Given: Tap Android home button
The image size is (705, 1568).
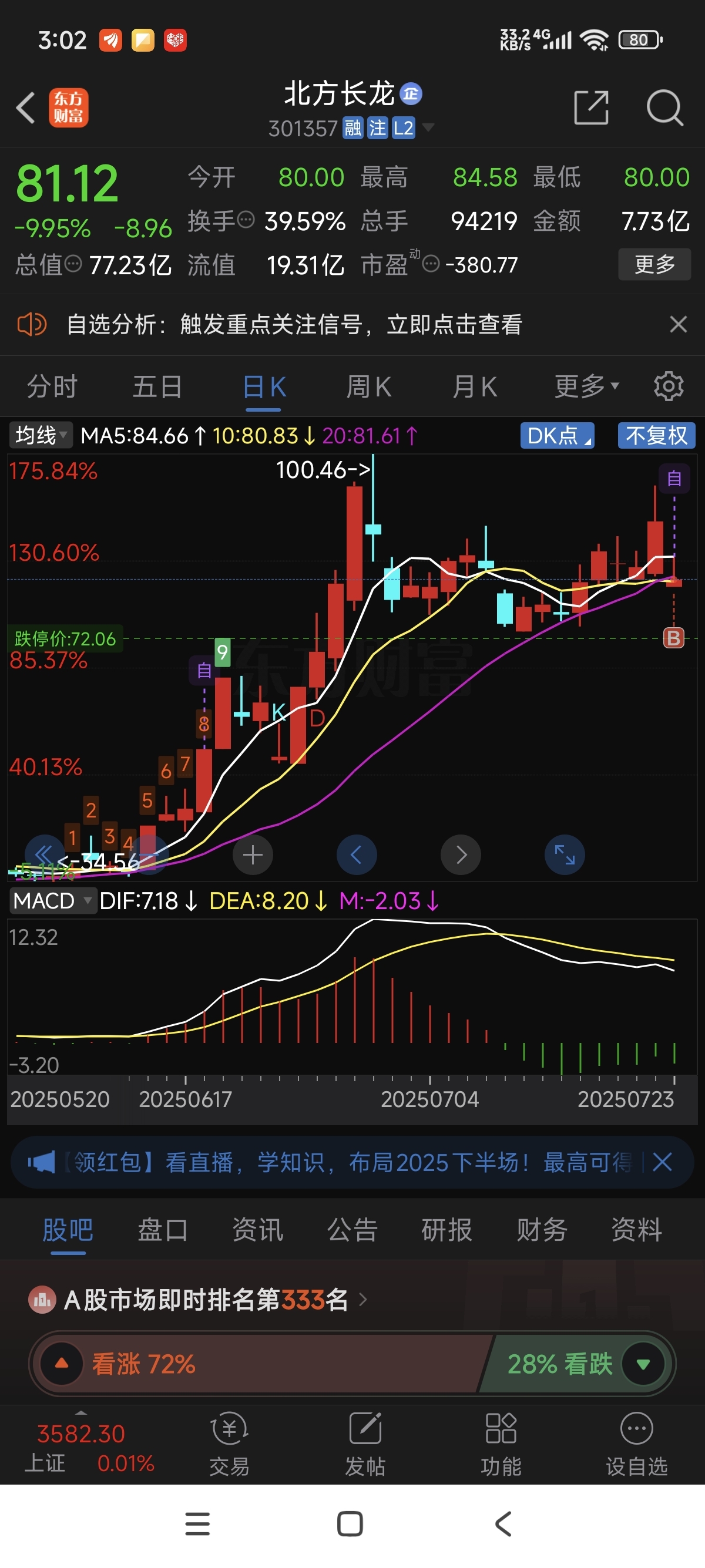Looking at the screenshot, I should (x=350, y=1524).
